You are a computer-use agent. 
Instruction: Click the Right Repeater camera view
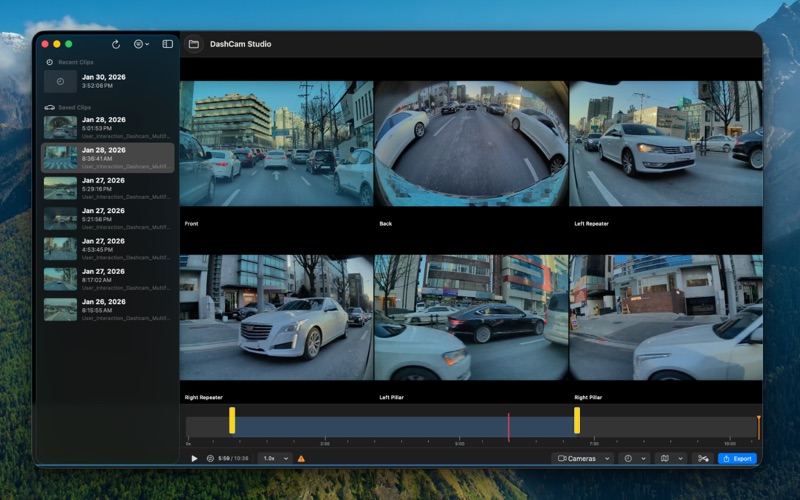277,317
